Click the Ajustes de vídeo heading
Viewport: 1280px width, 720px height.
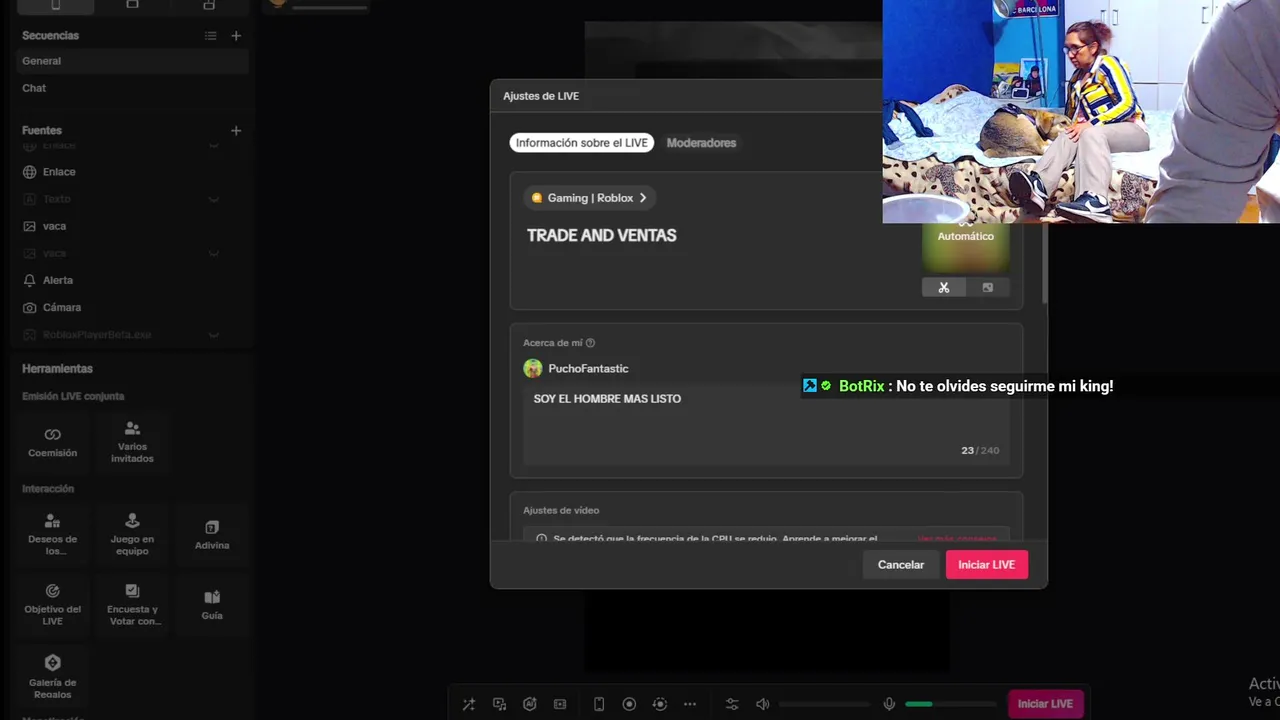[561, 511]
